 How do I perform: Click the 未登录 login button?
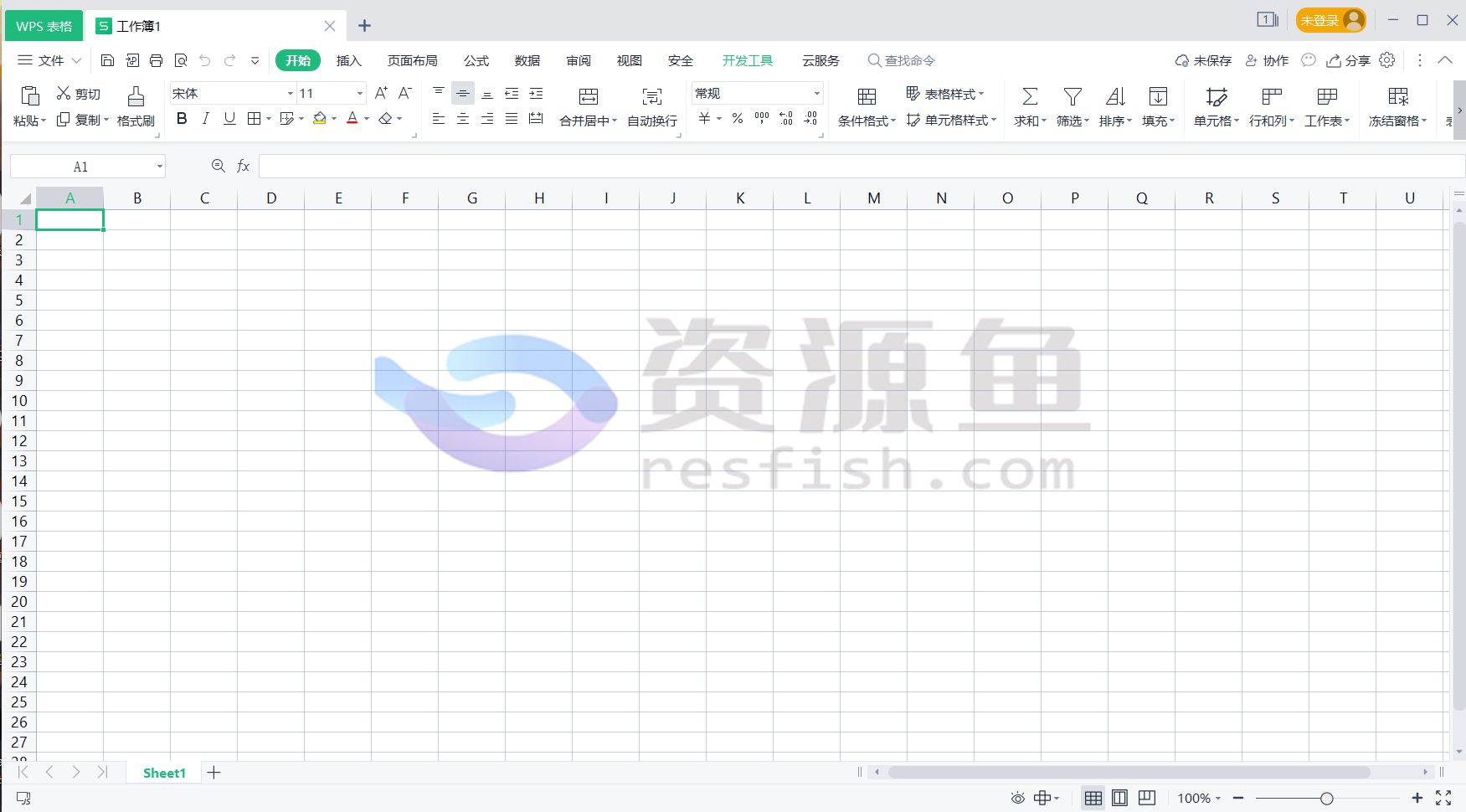[x=1330, y=20]
